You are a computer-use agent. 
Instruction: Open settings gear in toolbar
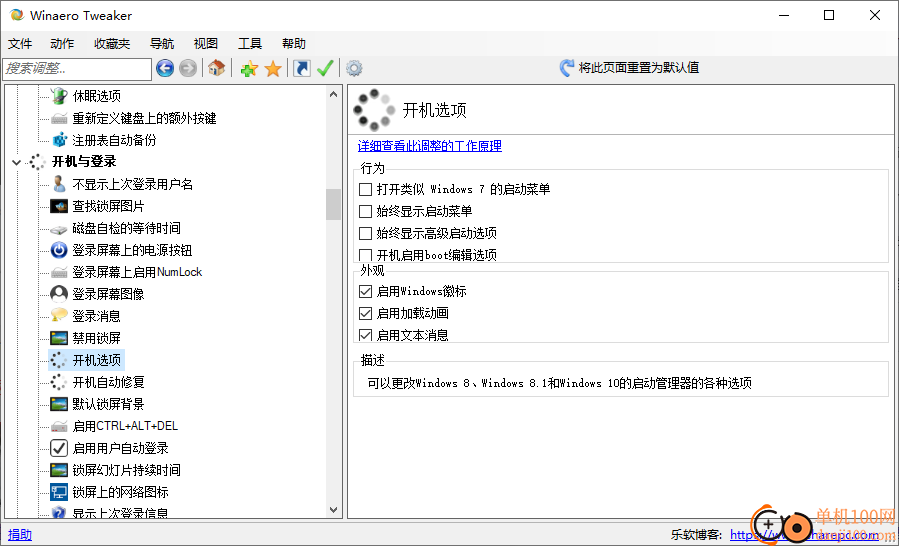pos(354,69)
